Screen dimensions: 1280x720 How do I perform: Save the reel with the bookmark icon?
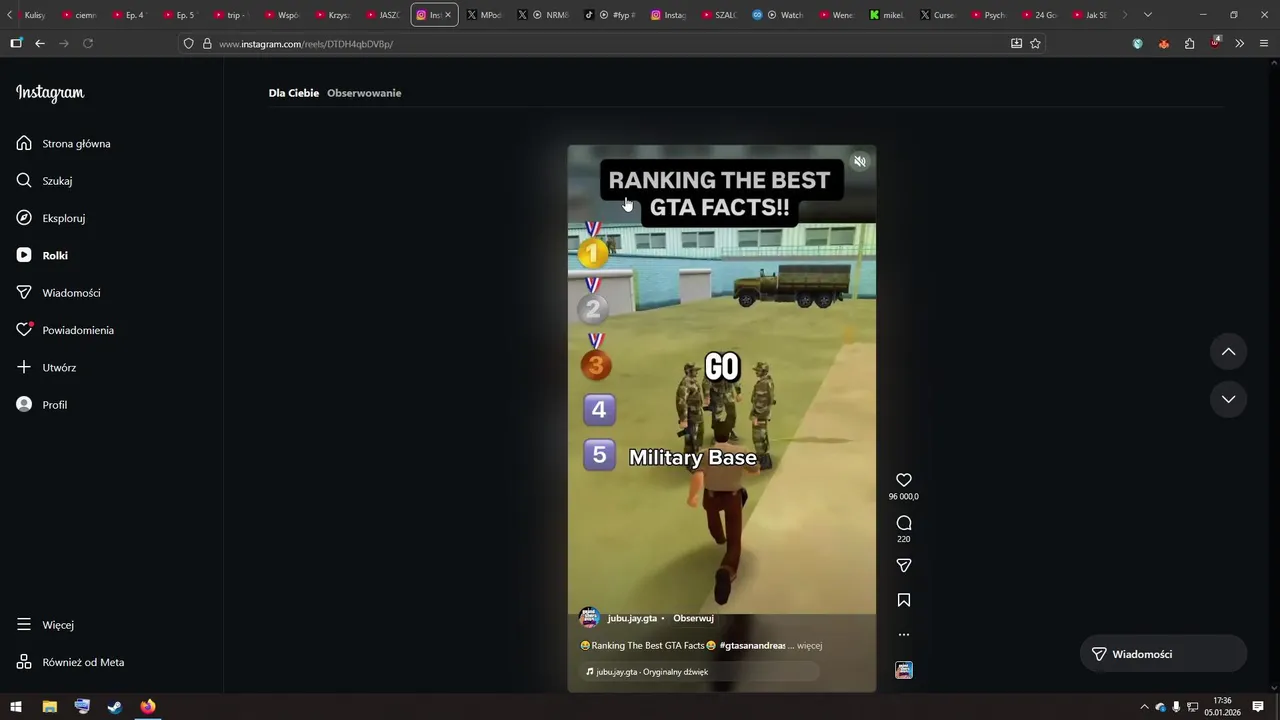pyautogui.click(x=904, y=600)
